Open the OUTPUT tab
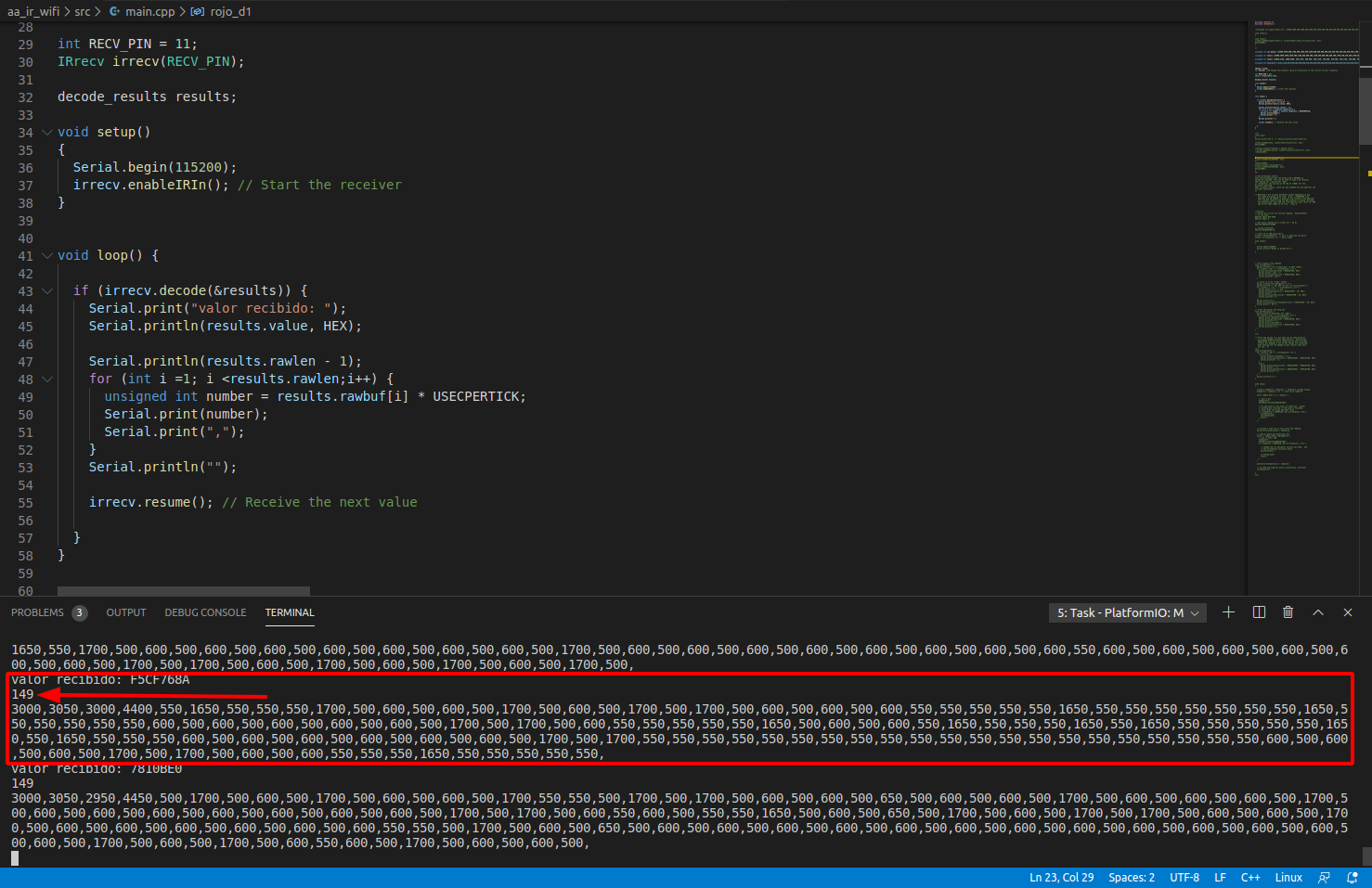This screenshot has height=888, width=1372. (x=126, y=612)
